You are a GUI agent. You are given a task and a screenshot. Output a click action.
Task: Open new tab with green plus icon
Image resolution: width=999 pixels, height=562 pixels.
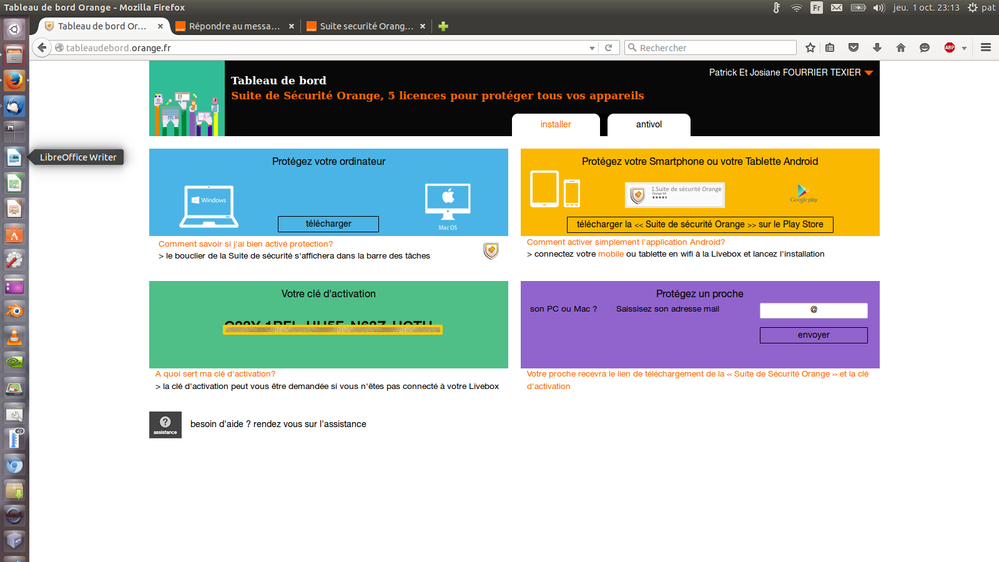coord(443,26)
